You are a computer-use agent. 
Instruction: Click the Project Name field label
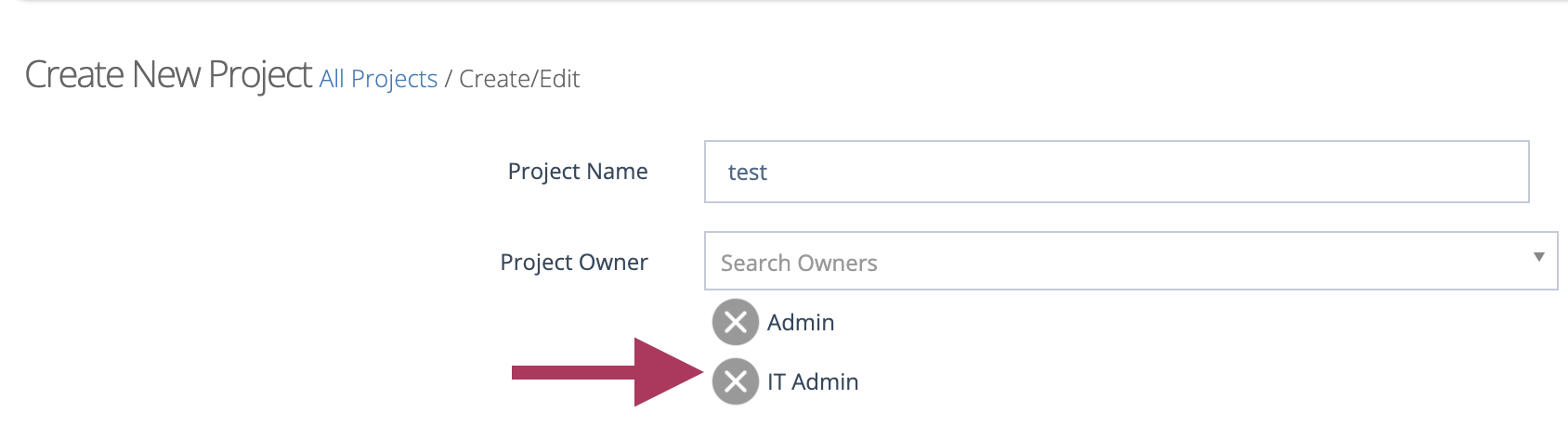click(578, 171)
